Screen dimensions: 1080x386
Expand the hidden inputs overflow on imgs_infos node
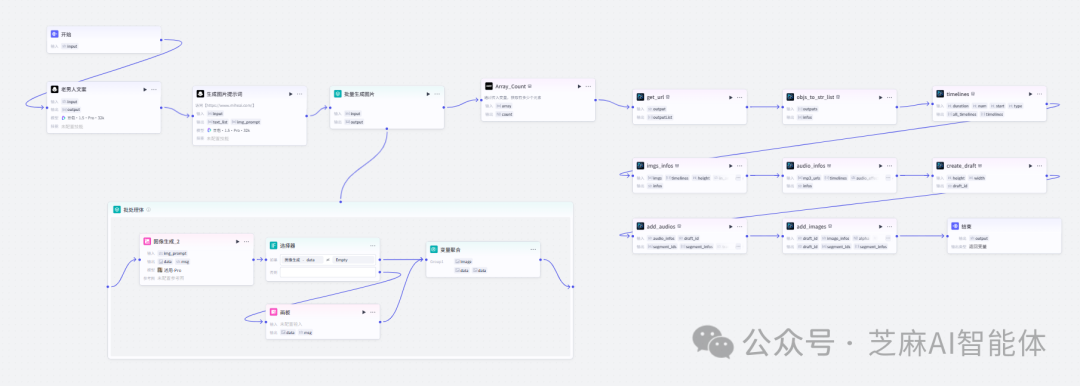point(738,178)
